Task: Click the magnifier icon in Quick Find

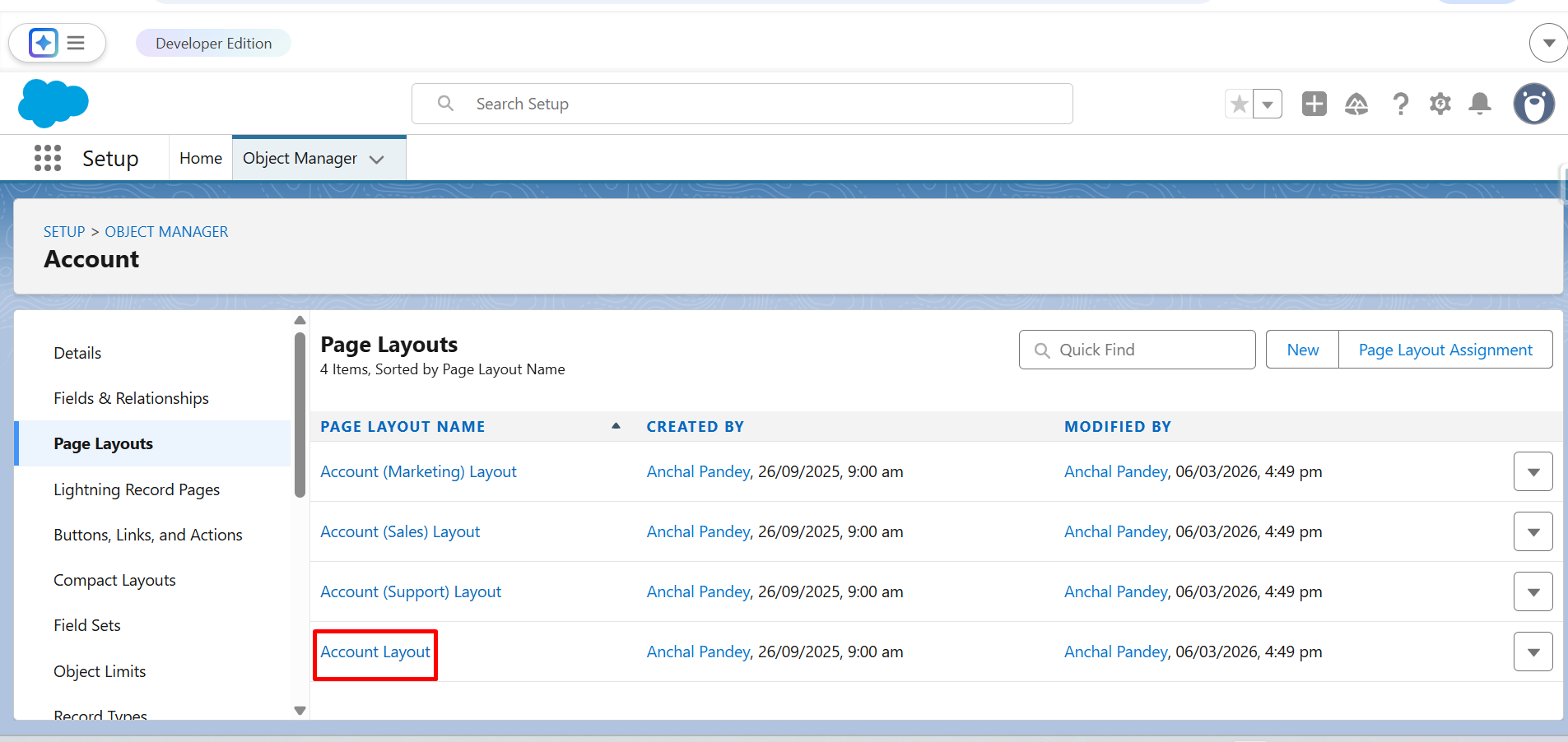Action: 1042,350
